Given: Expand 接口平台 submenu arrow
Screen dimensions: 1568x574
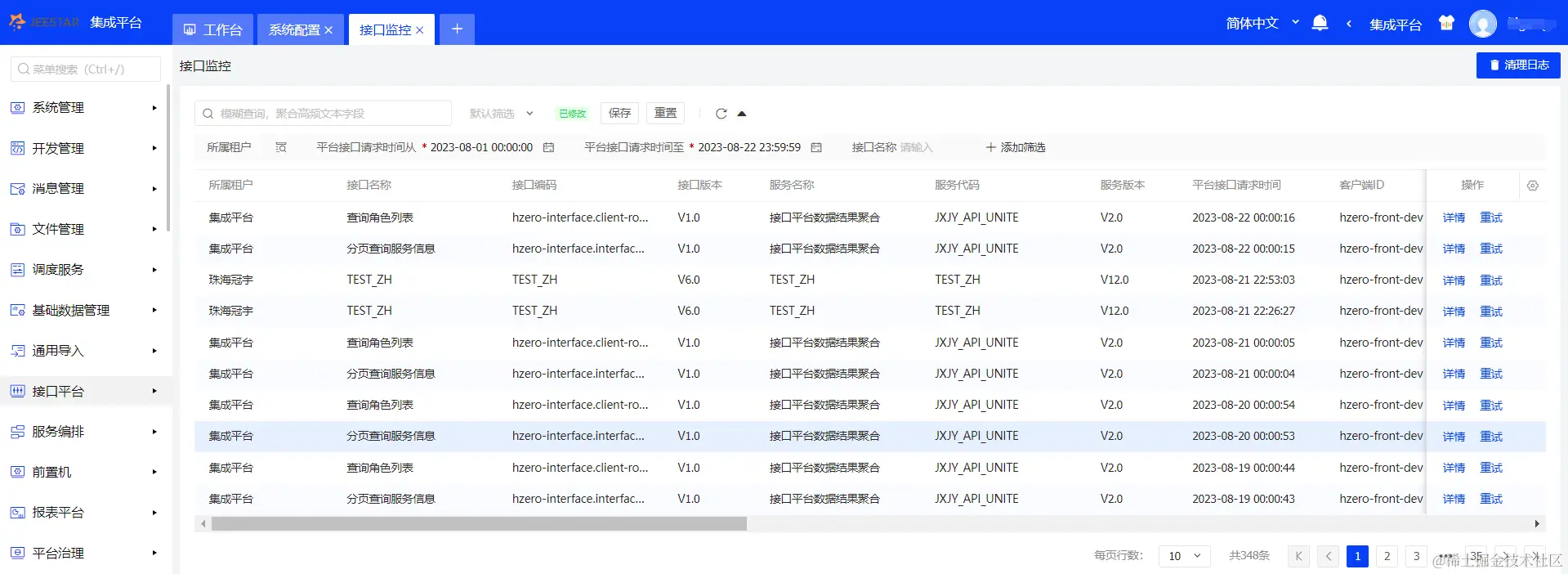Looking at the screenshot, I should [154, 391].
